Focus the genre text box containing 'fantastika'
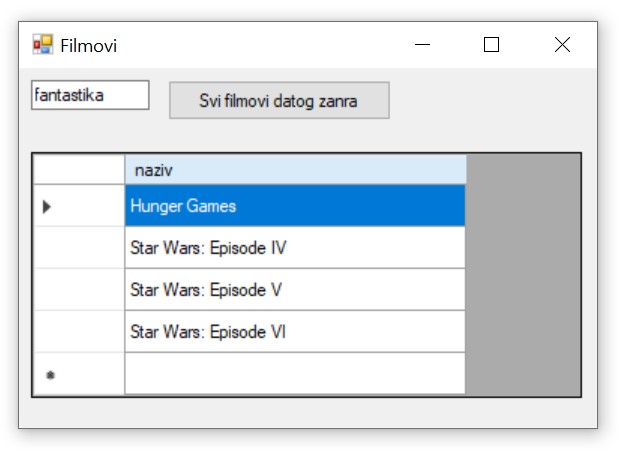Image resolution: width=626 pixels, height=455 pixels. click(90, 96)
